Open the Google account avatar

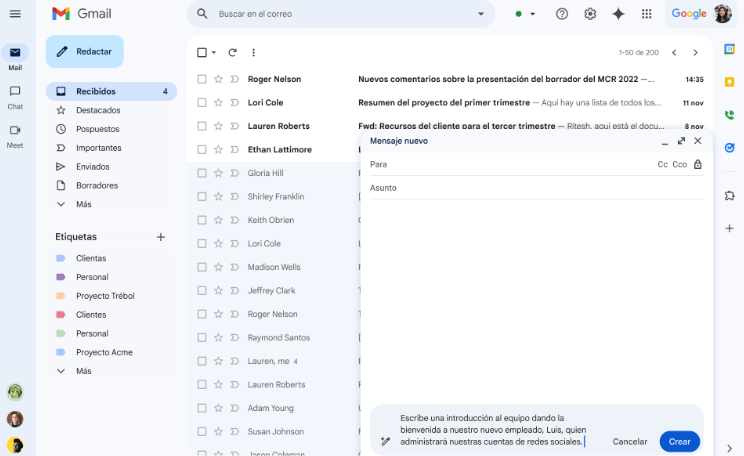pyautogui.click(x=723, y=14)
